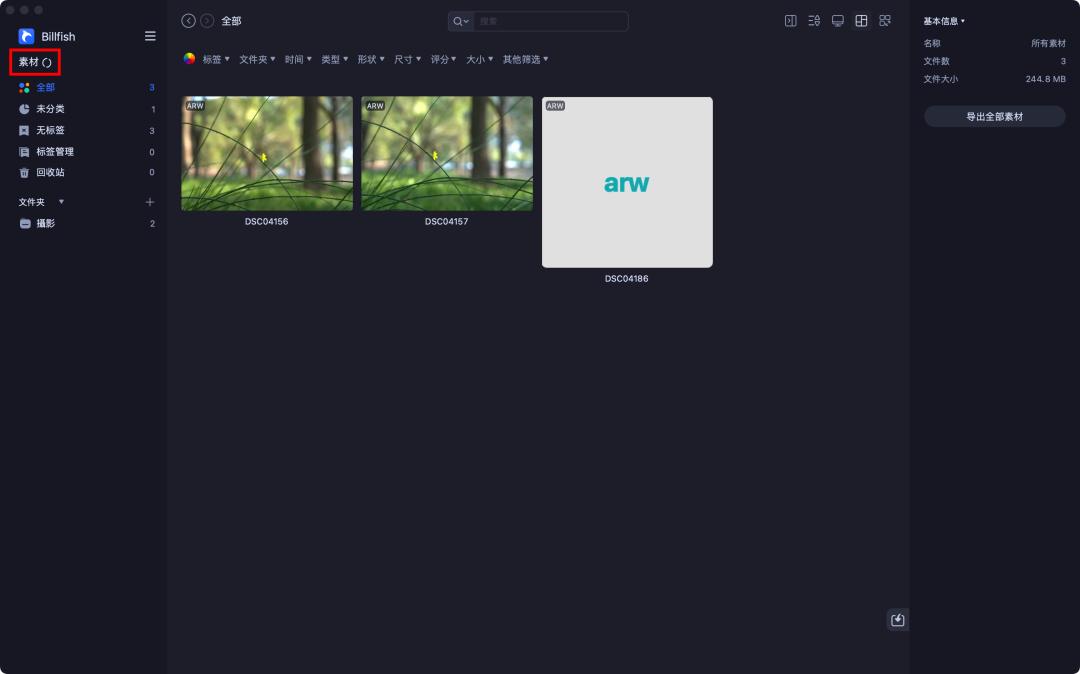This screenshot has width=1080, height=674.
Task: Click the DSC04157 file name
Action: tap(446, 222)
